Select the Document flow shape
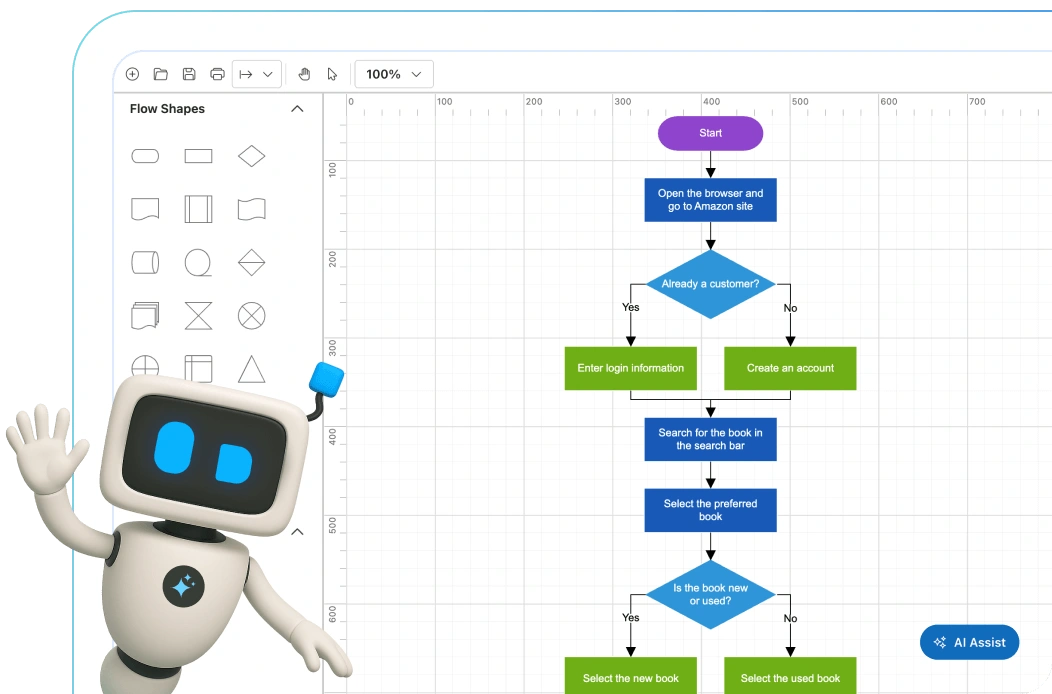 145,209
